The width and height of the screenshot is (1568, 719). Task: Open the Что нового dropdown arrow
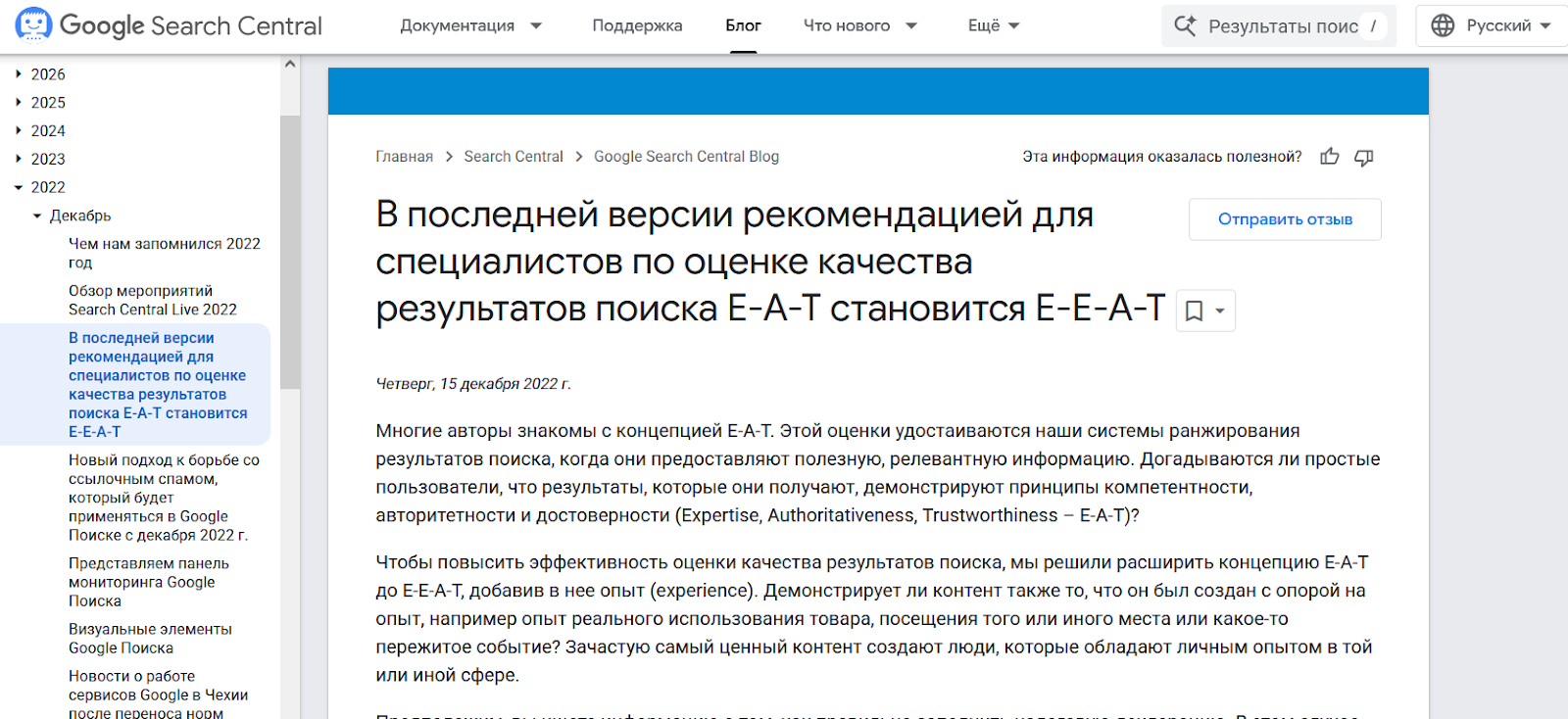pyautogui.click(x=911, y=25)
